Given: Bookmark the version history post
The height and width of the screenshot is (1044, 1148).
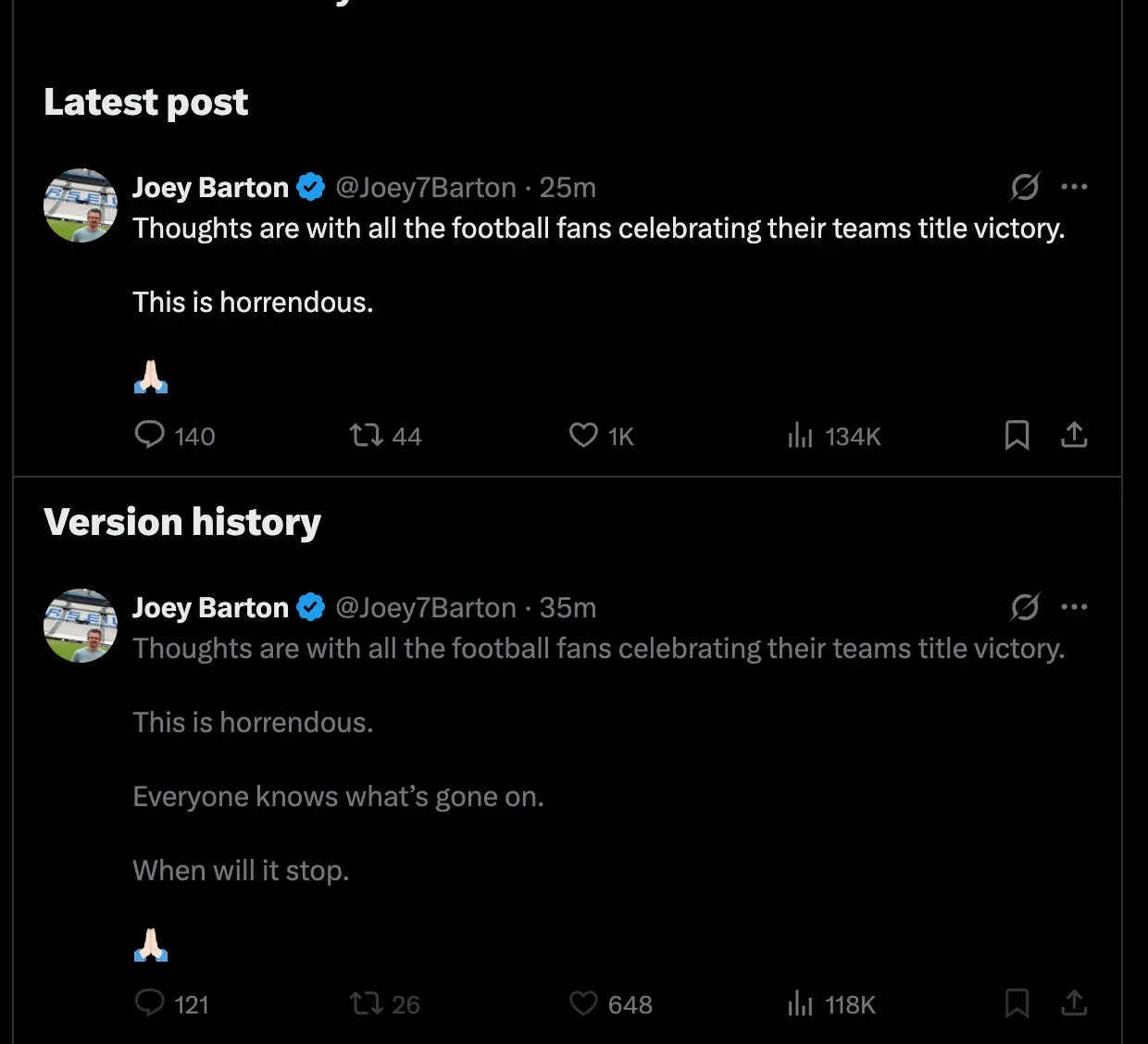Looking at the screenshot, I should pyautogui.click(x=1017, y=1003).
